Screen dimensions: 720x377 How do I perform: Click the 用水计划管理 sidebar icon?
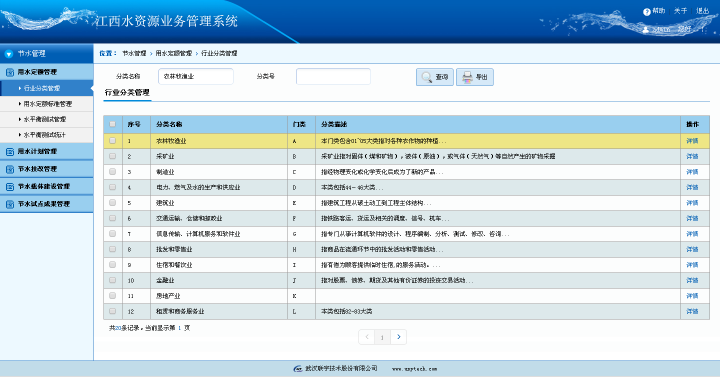click(x=10, y=152)
